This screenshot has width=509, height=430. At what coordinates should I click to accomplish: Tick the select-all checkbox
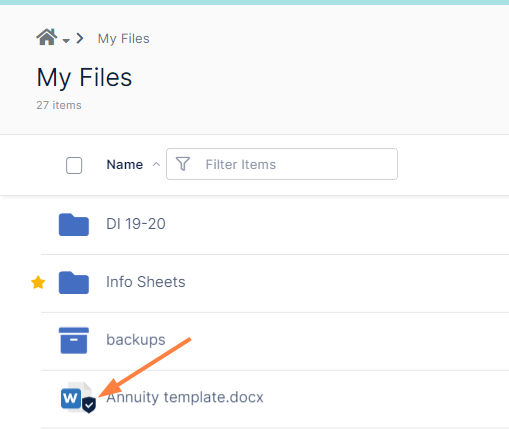click(74, 165)
